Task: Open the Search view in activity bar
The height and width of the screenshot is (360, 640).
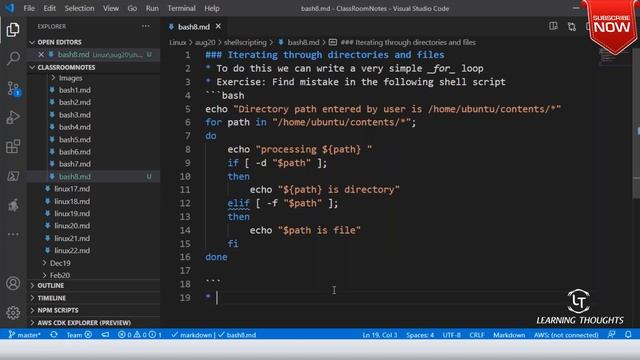Action: 13,58
